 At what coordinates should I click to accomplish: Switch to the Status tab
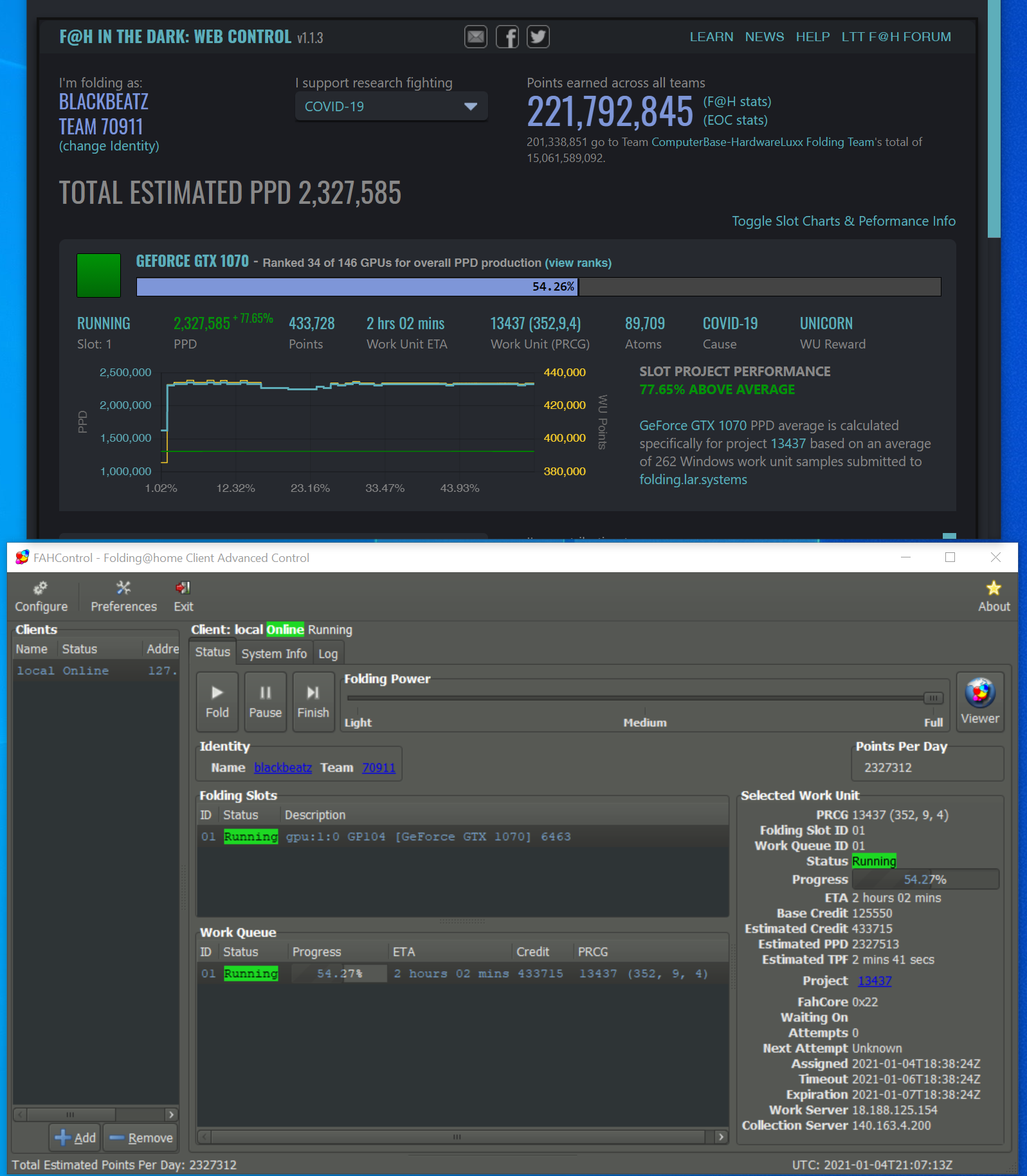click(x=212, y=652)
